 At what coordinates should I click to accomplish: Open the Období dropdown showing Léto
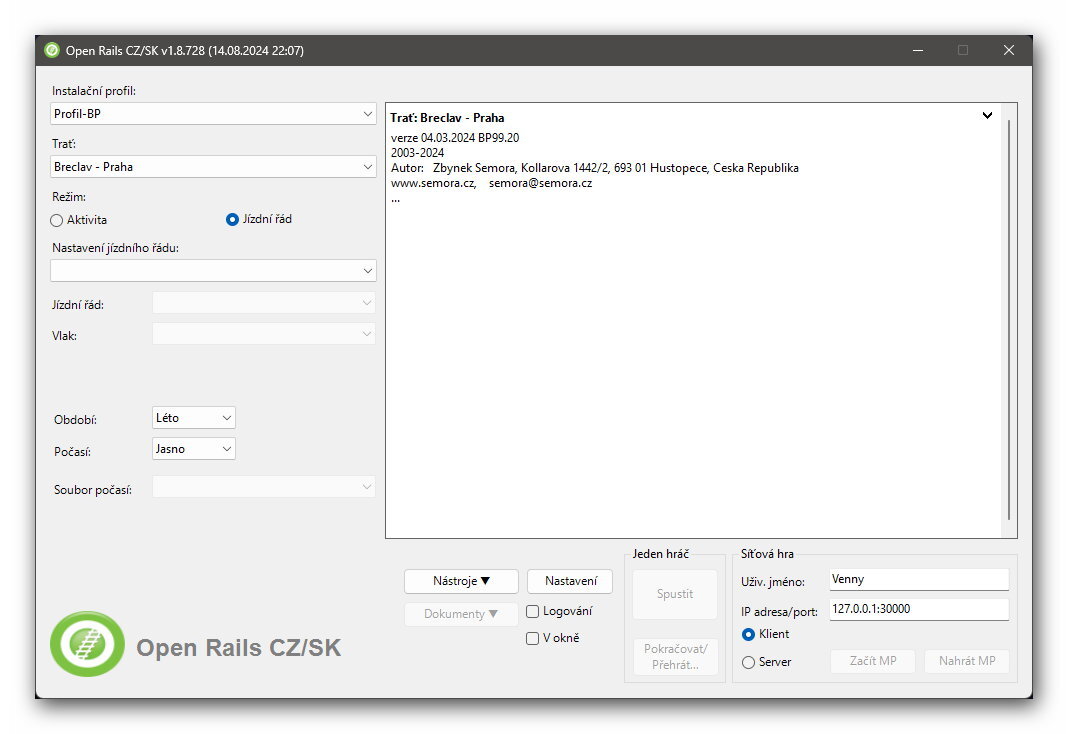[x=194, y=418]
